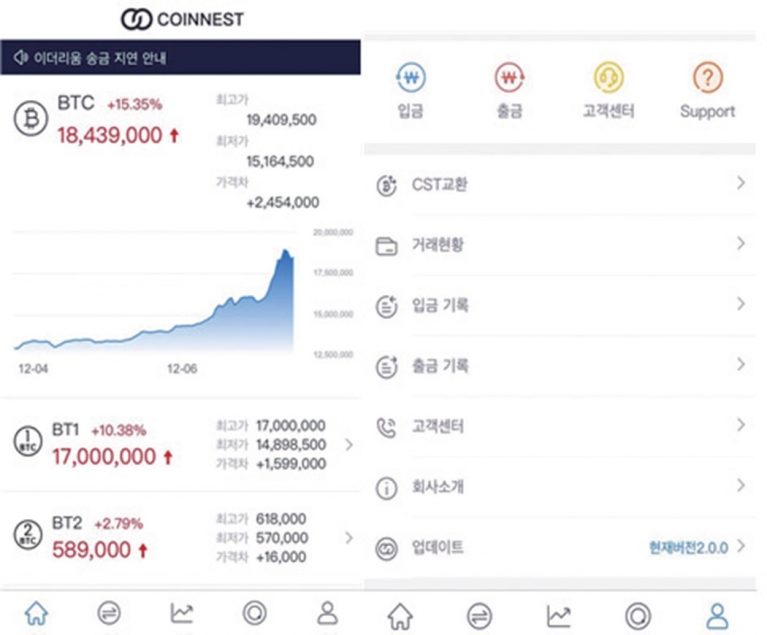Screen dimensions: 767x635
Task: Tap the BT1 coin icon
Action: point(28,441)
